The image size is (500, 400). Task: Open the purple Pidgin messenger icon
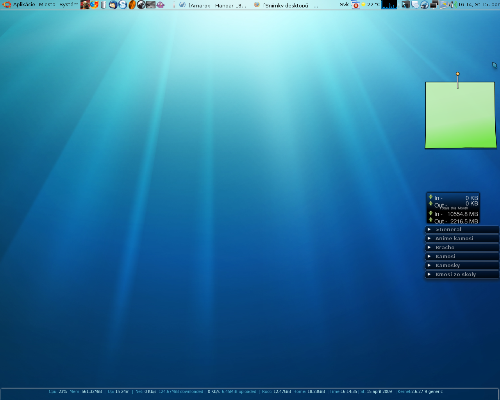[160, 5]
